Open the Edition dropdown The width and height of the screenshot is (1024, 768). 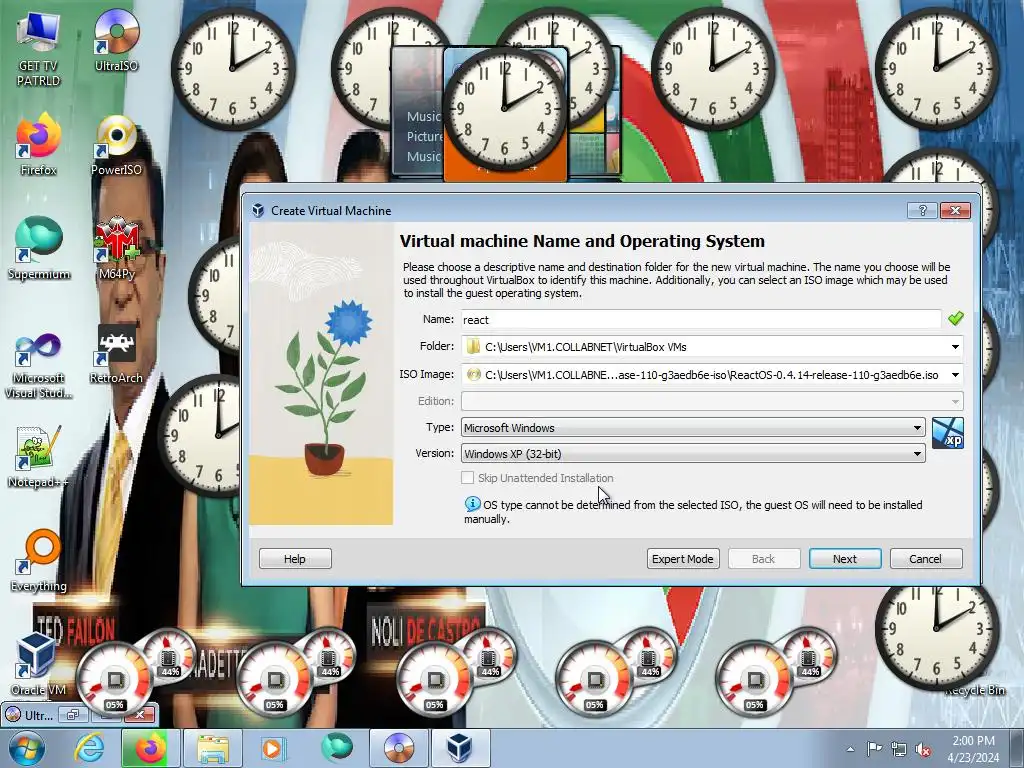pyautogui.click(x=712, y=401)
